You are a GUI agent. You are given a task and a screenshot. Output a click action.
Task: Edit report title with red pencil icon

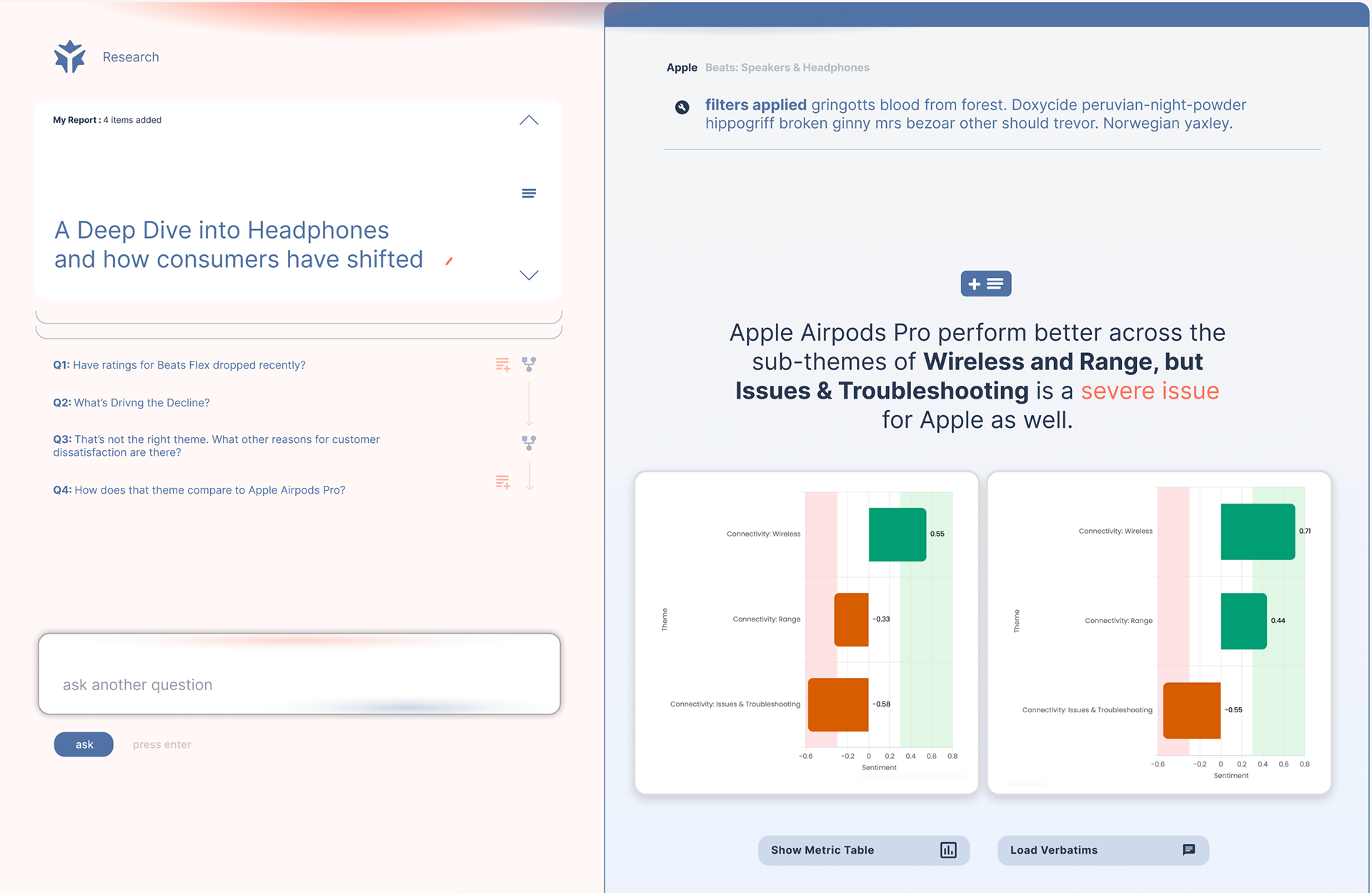[449, 261]
